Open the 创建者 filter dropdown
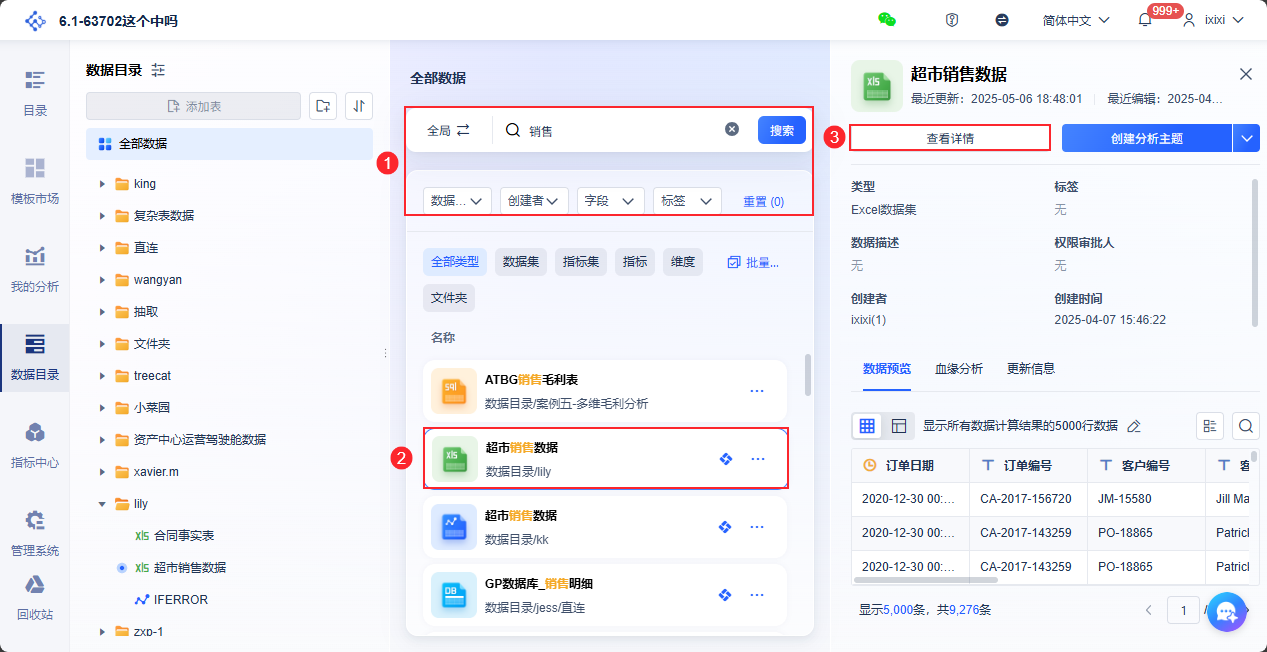The image size is (1267, 652). point(534,201)
